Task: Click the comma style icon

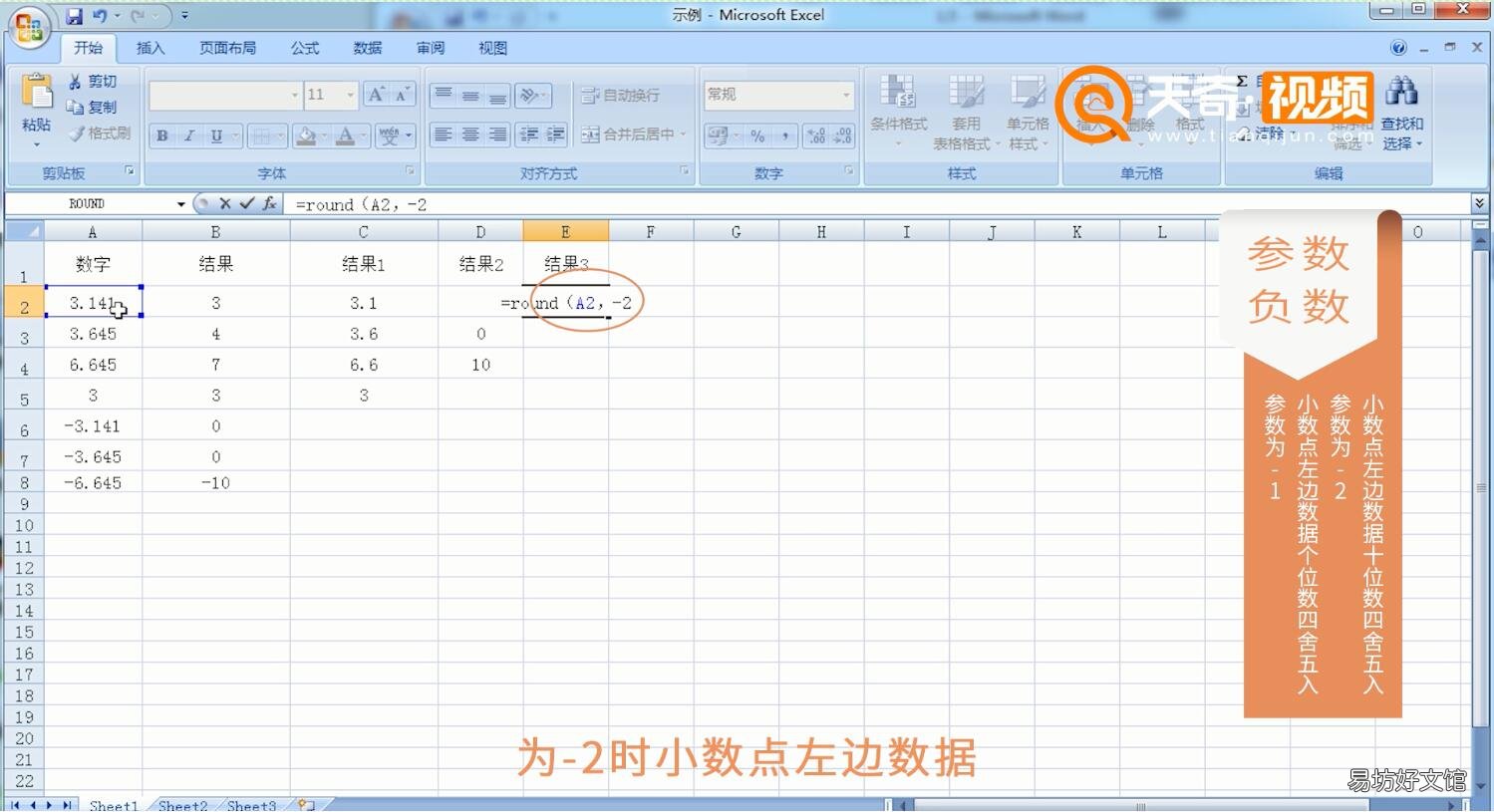Action: click(x=785, y=135)
